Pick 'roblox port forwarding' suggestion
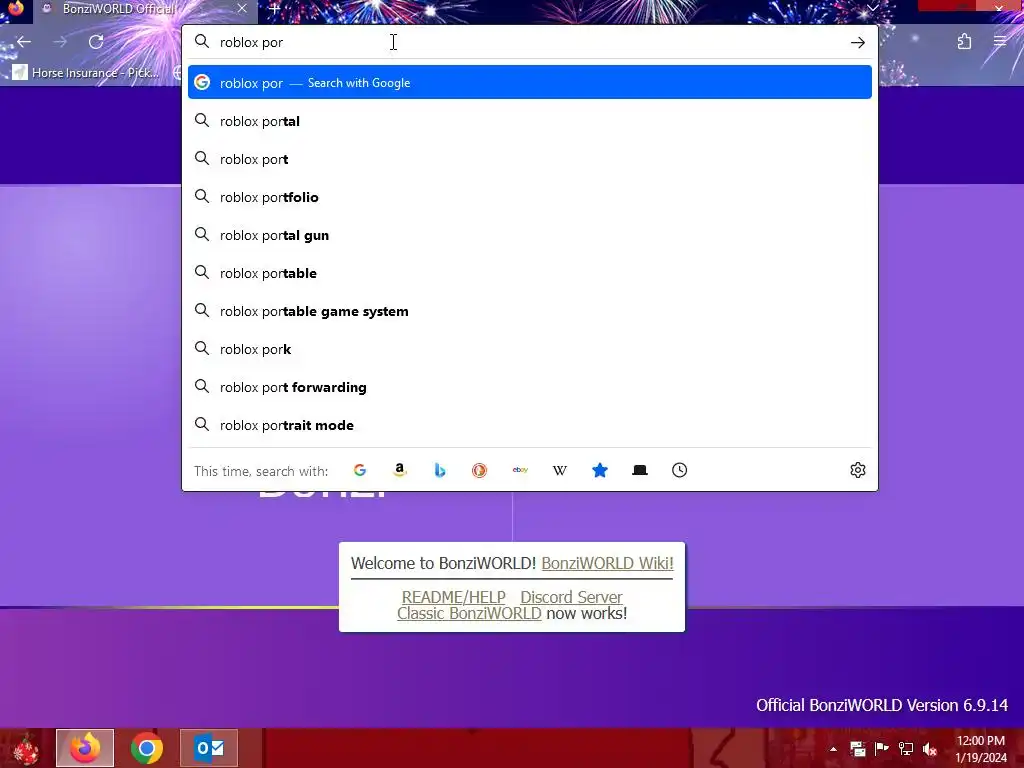Image resolution: width=1024 pixels, height=768 pixels. [530, 387]
